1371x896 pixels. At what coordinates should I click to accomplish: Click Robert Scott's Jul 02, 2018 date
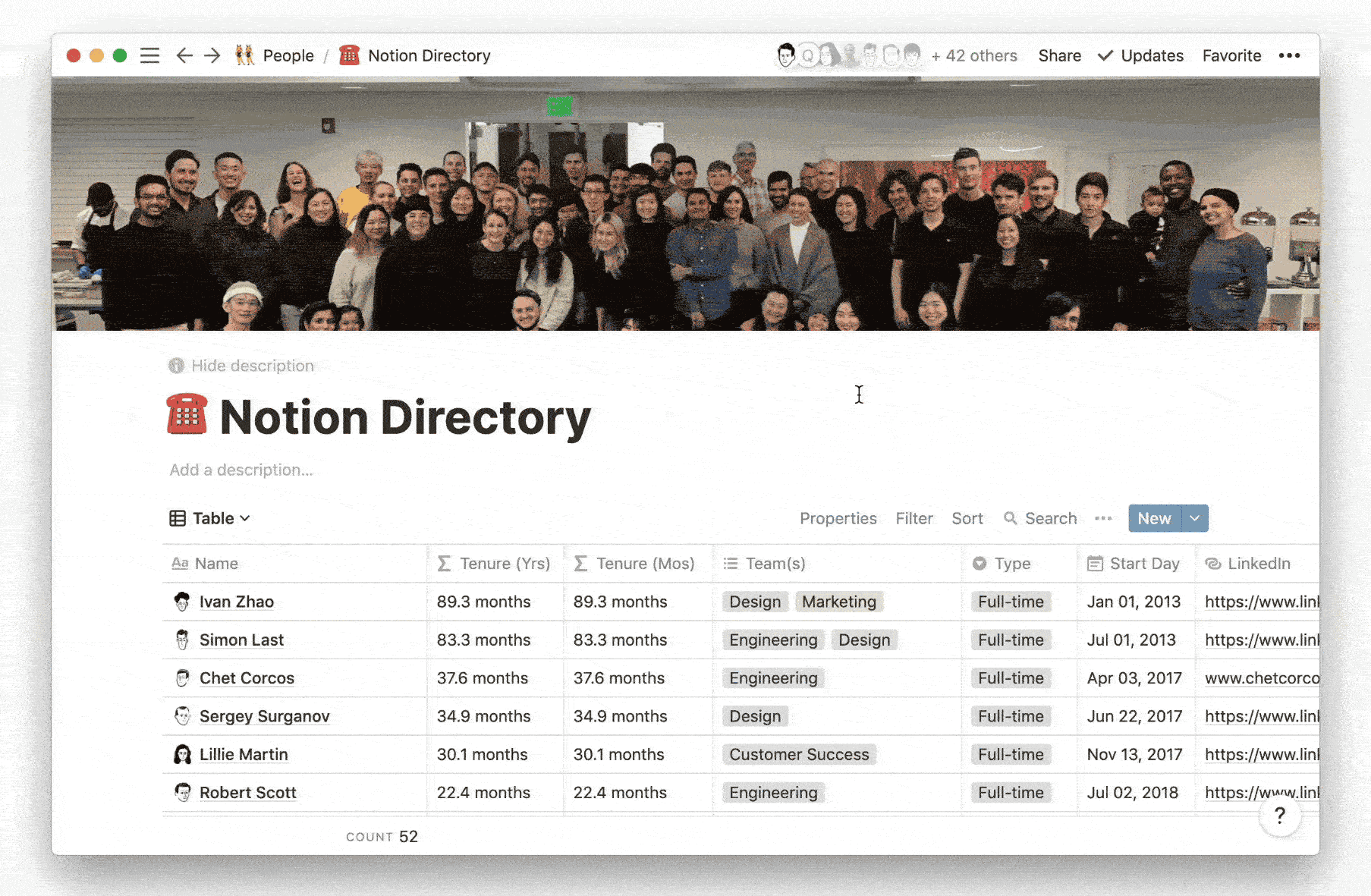coord(1132,792)
